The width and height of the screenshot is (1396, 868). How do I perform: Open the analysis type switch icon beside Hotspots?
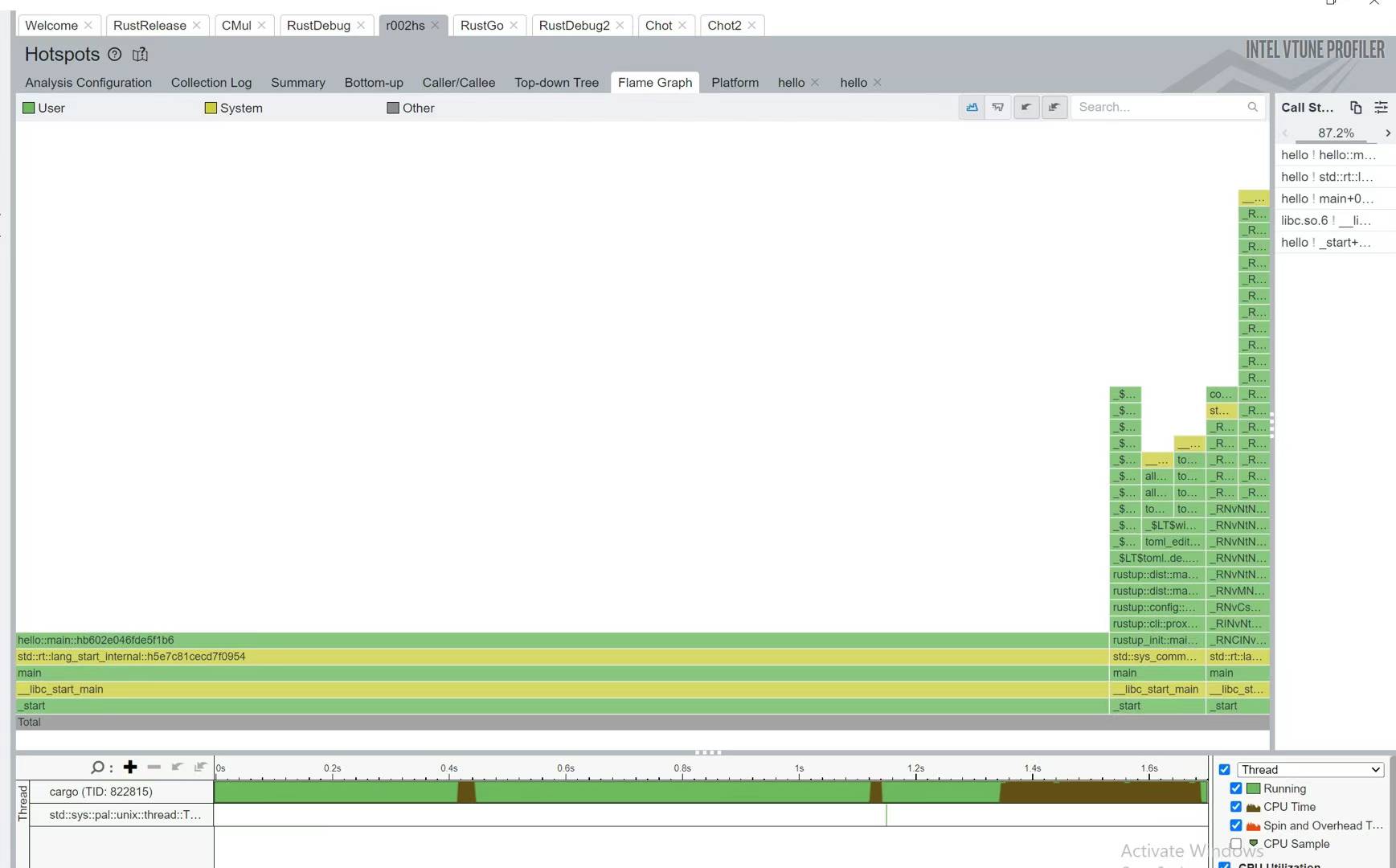[x=140, y=55]
